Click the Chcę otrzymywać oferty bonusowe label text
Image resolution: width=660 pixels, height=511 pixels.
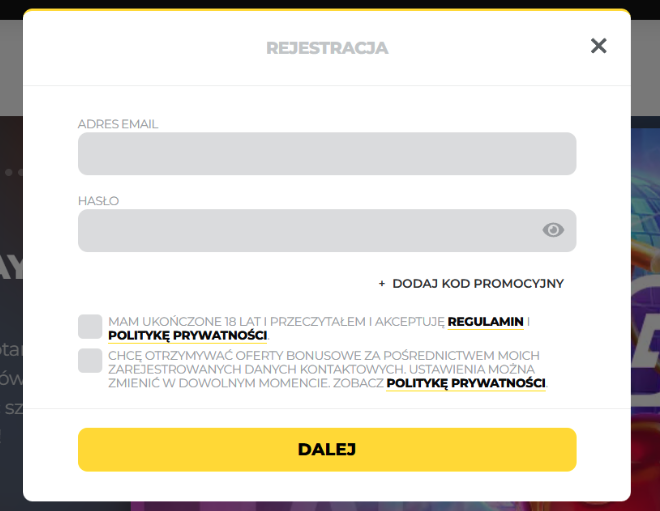[x=324, y=369]
